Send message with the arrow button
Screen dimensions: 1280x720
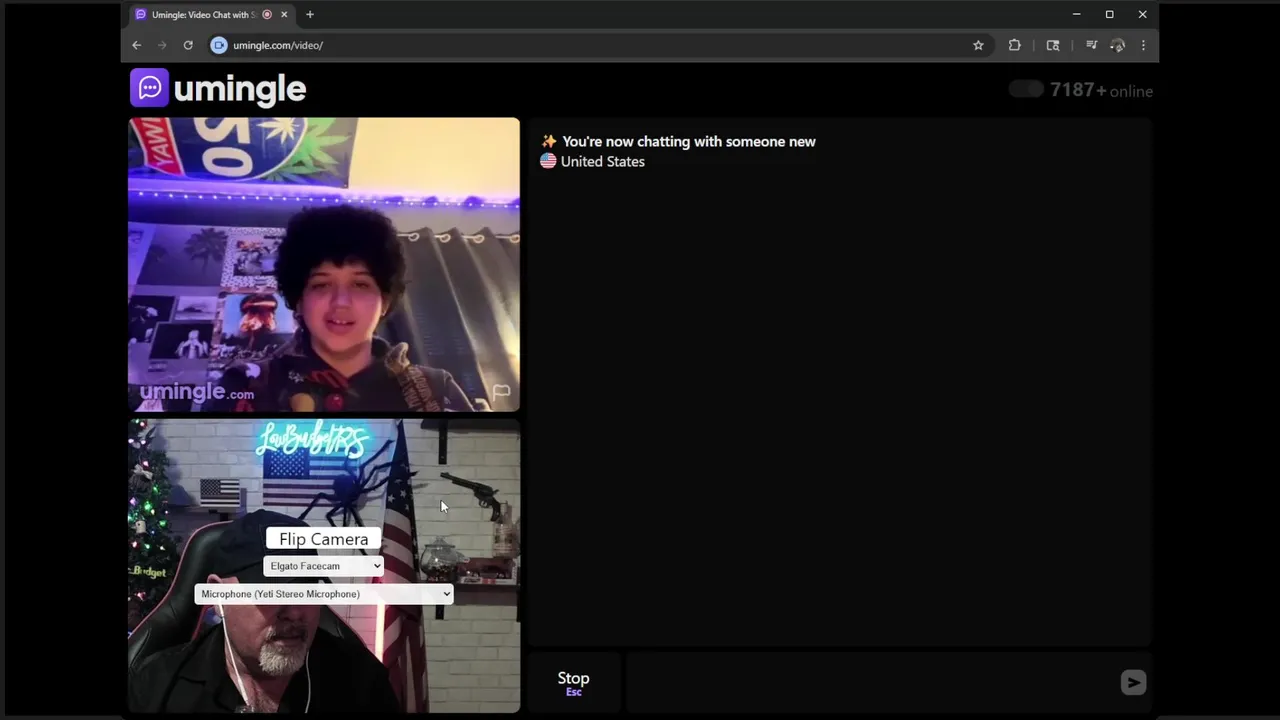click(x=1133, y=682)
